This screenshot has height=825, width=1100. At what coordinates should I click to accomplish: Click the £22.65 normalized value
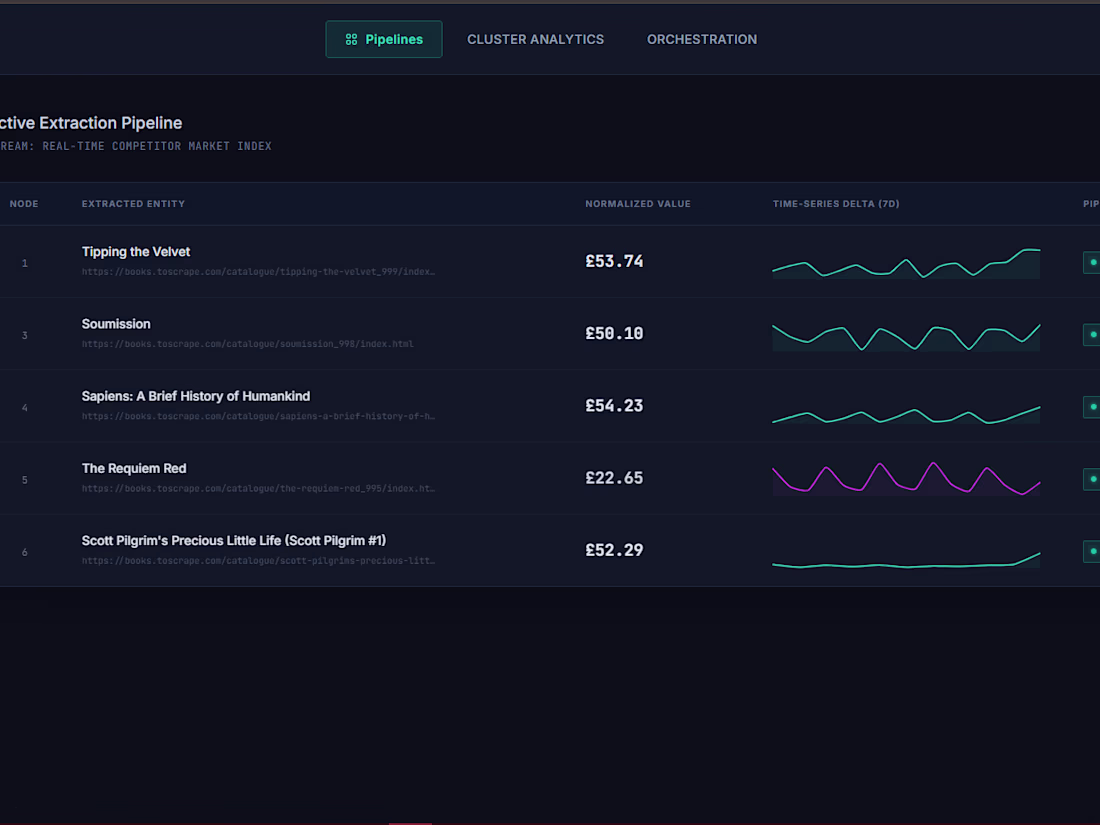(x=615, y=478)
